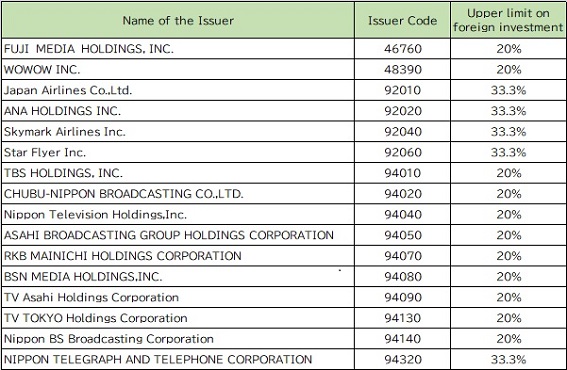Click TV Asahi Holdings Corporation cell
The width and height of the screenshot is (567, 370).
point(178,297)
